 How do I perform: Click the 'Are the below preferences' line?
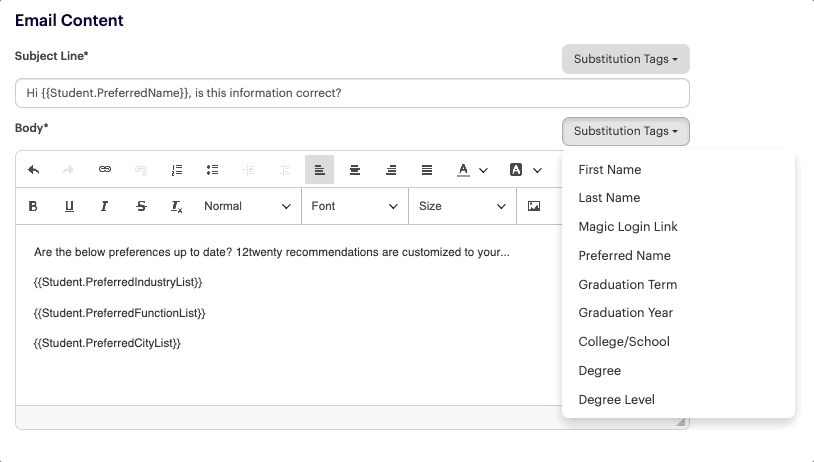[272, 252]
